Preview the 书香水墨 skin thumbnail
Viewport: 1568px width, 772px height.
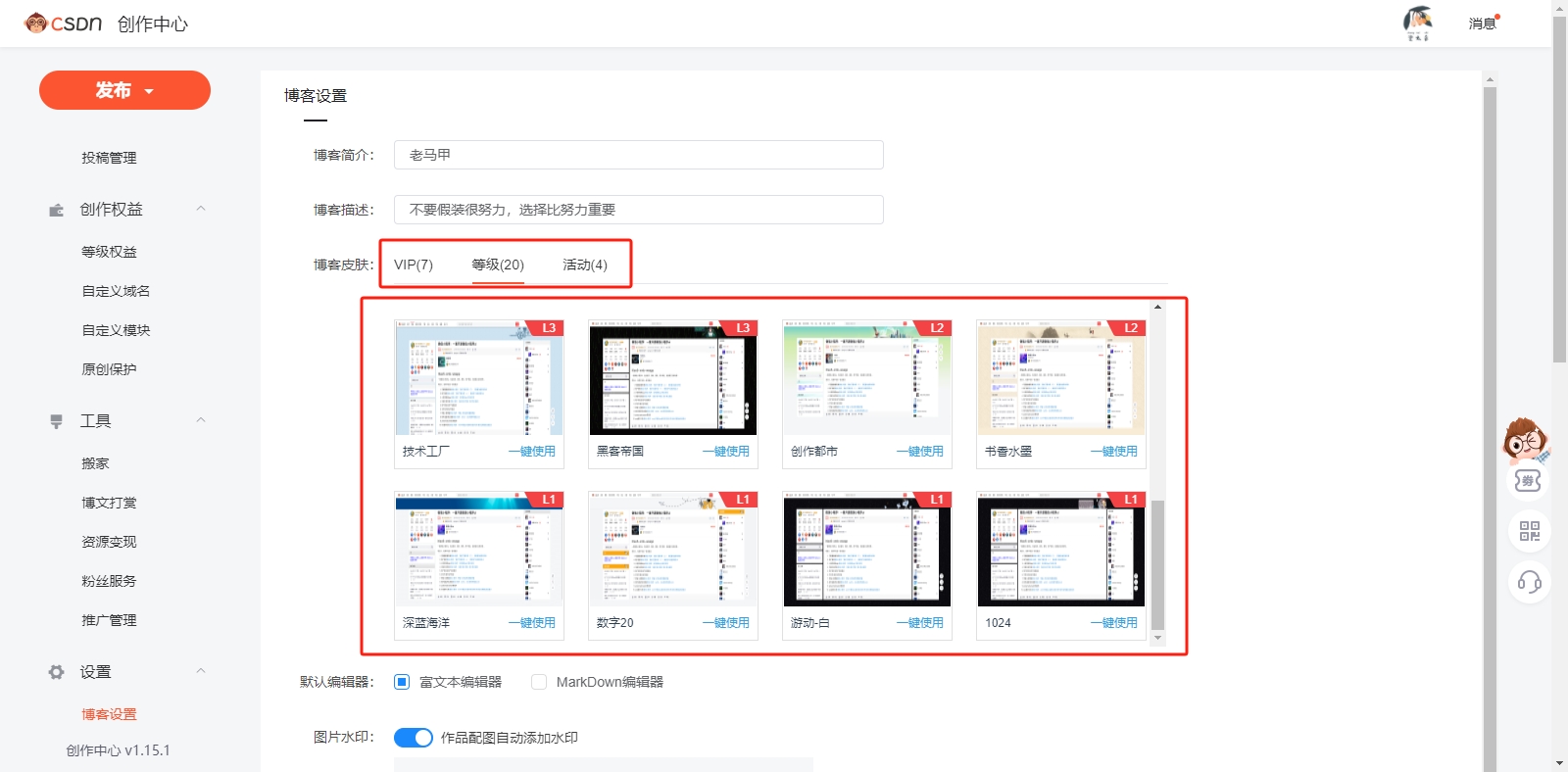pyautogui.click(x=1061, y=377)
